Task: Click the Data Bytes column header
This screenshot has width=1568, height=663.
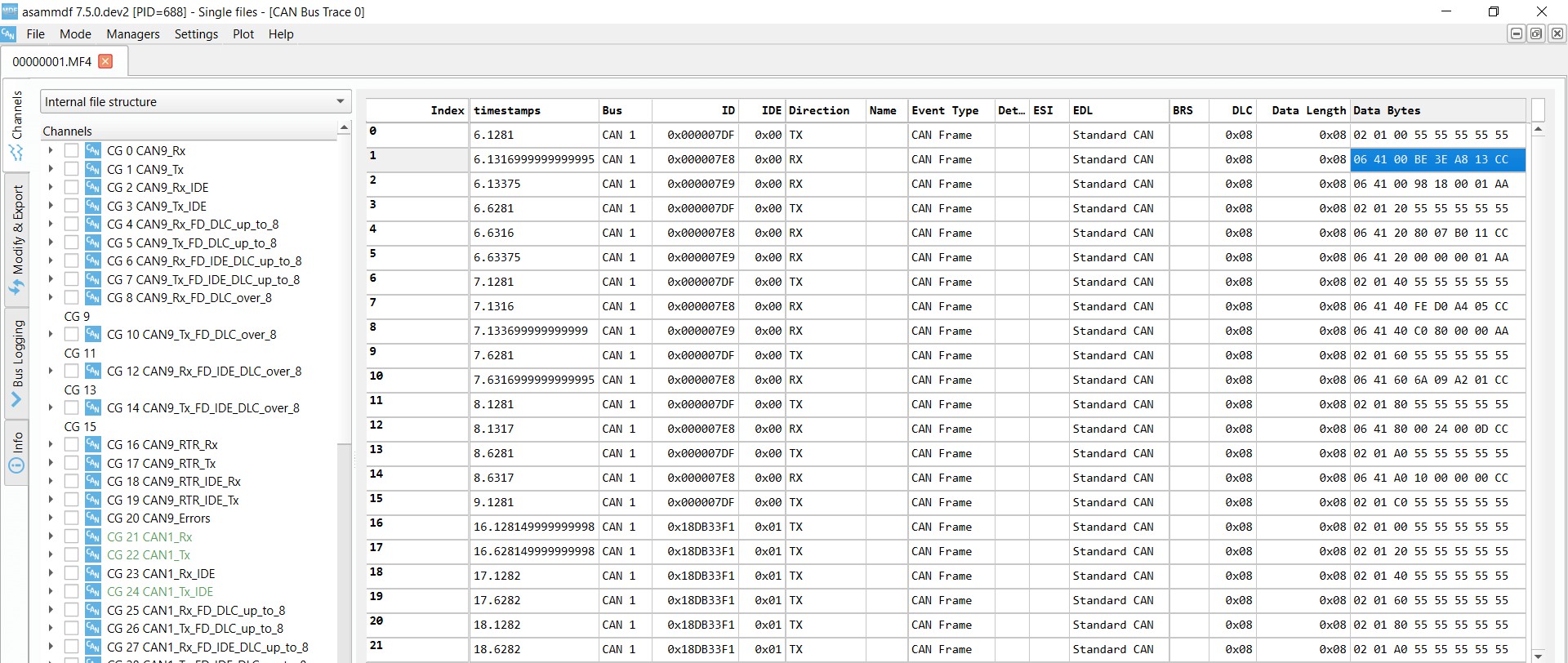Action: (x=1437, y=110)
